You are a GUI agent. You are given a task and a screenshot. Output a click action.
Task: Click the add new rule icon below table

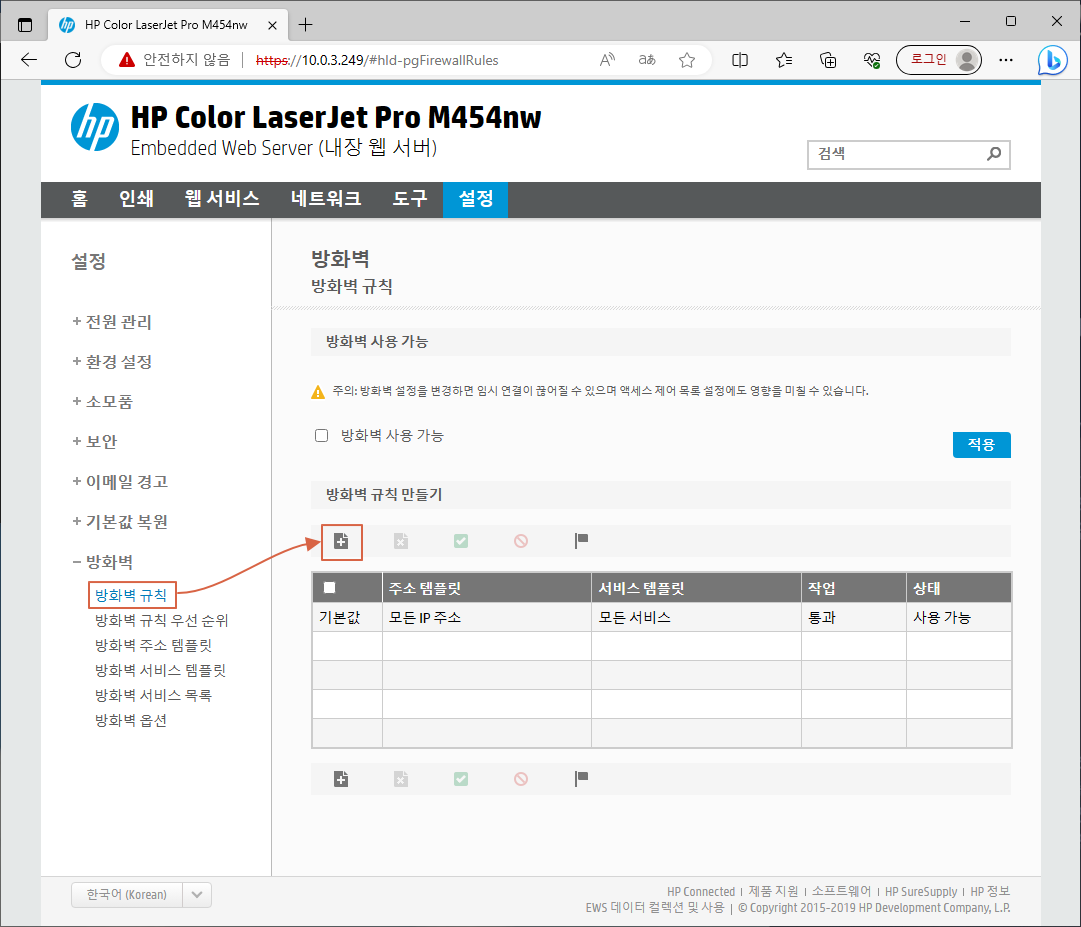pos(341,779)
